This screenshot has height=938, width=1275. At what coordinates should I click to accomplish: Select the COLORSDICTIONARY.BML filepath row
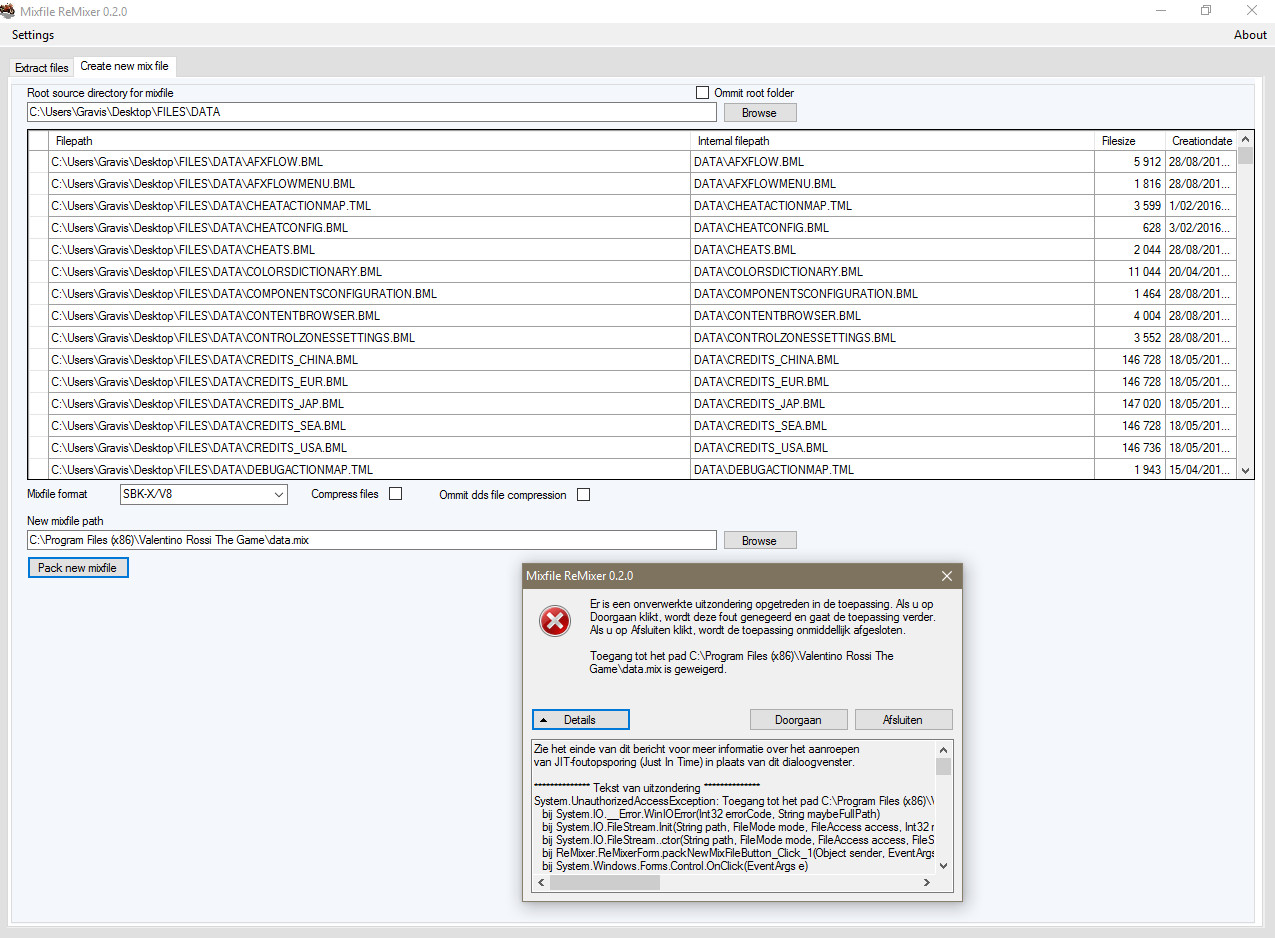click(x=370, y=272)
